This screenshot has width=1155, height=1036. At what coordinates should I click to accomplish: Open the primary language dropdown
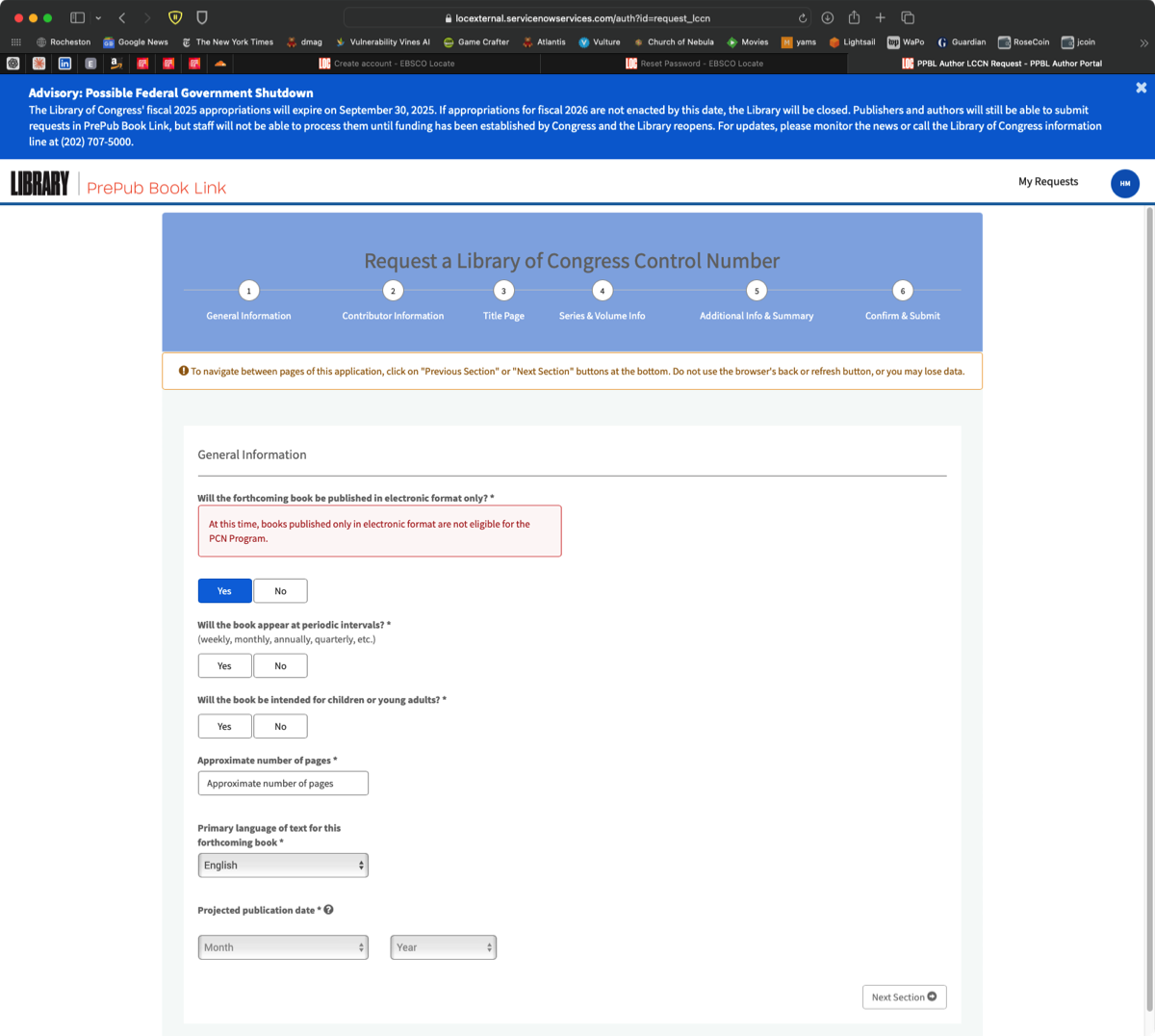point(283,866)
